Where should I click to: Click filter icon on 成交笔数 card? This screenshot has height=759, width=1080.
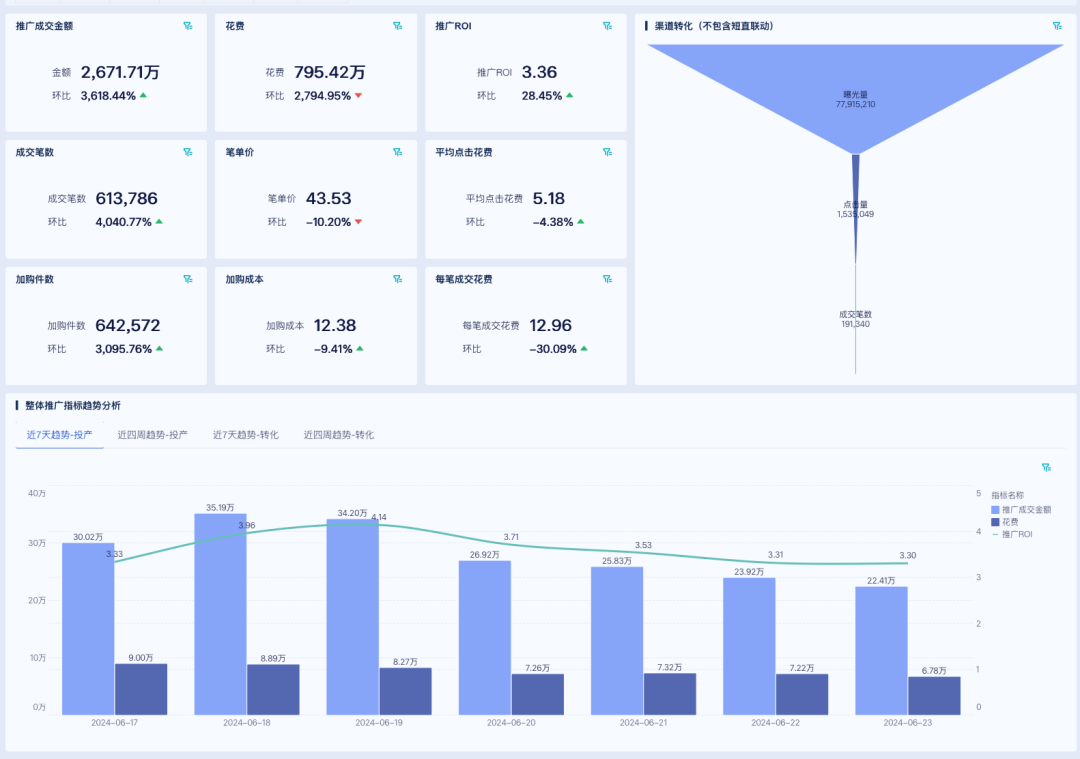188,152
